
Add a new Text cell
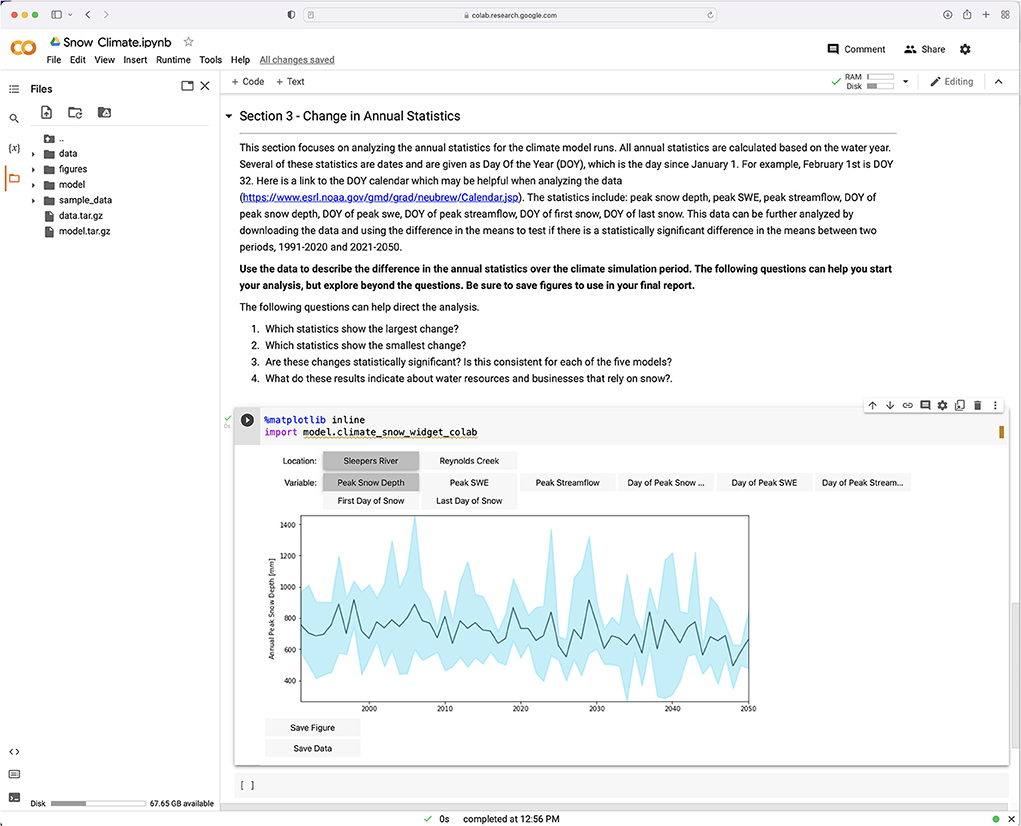(290, 81)
